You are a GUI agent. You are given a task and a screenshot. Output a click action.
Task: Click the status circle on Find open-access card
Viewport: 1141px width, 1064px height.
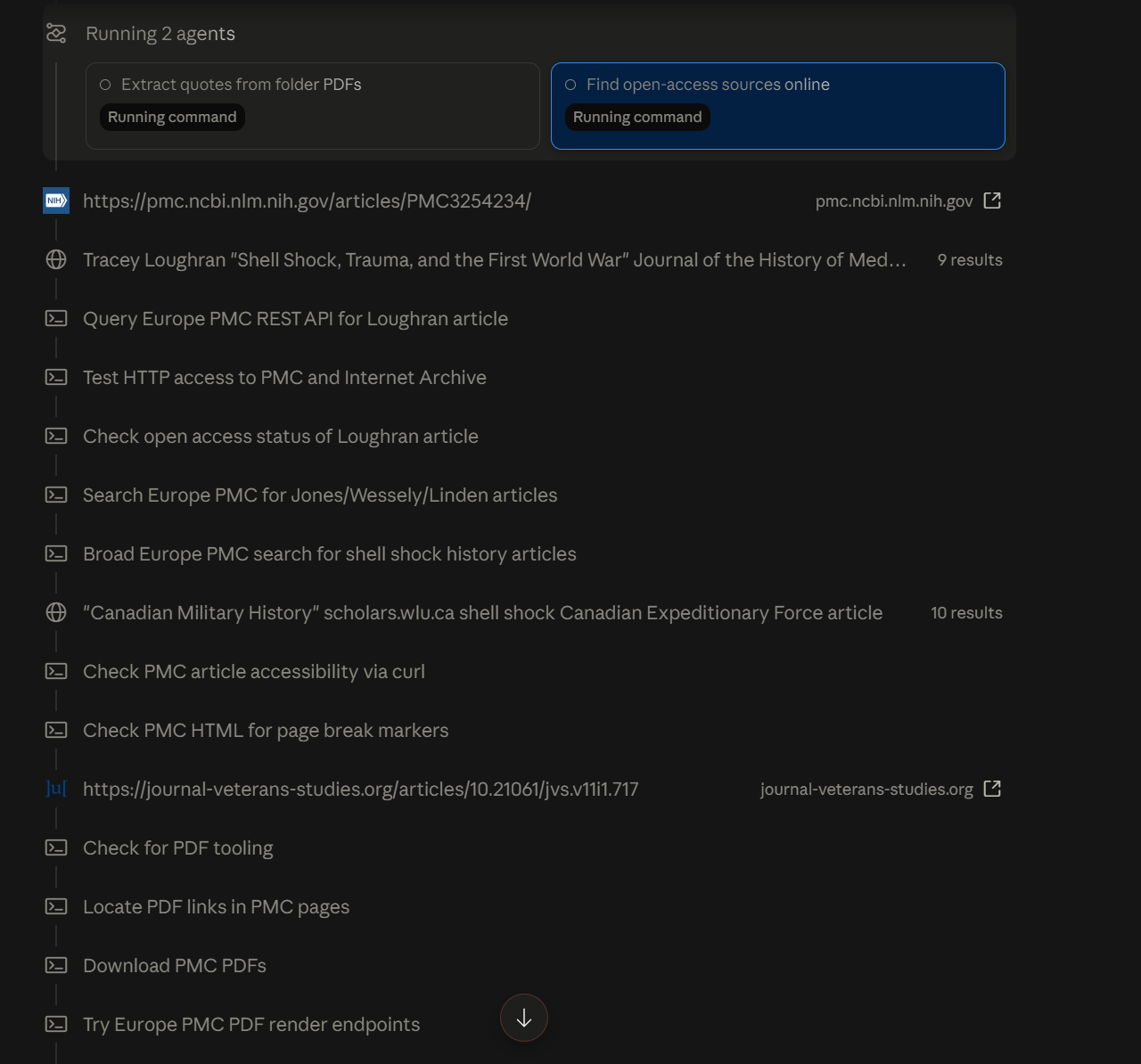pyautogui.click(x=570, y=85)
